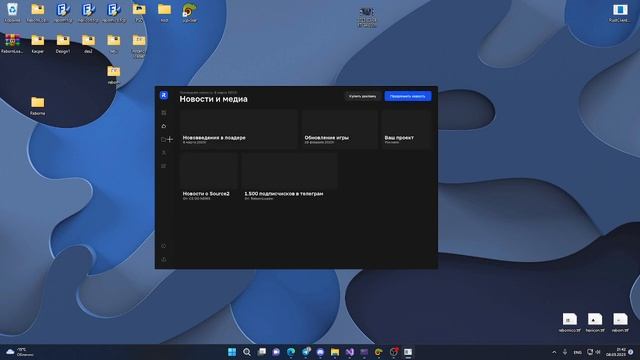Open the 'Ваш проект' advertisement card
The image size is (640, 360).
407,129
